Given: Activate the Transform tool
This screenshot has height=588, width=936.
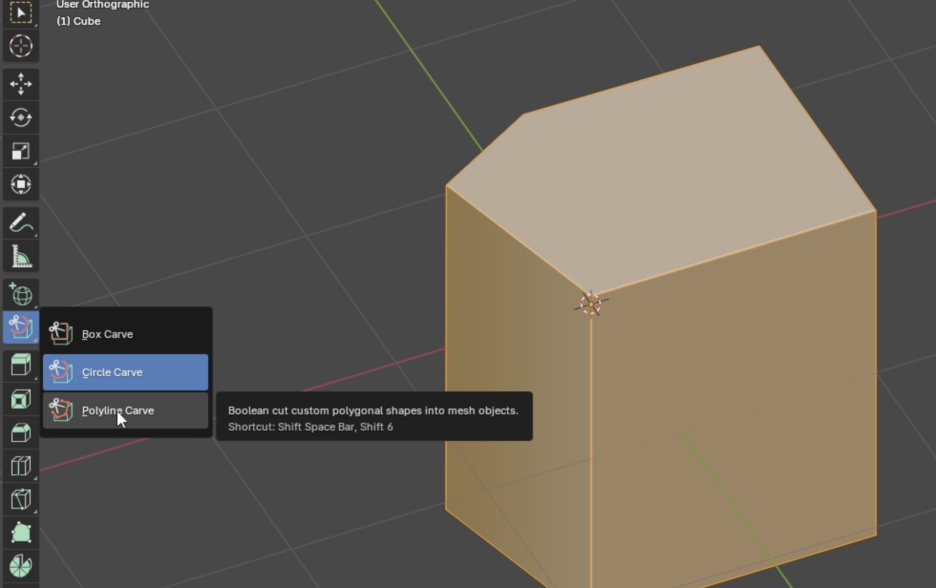Looking at the screenshot, I should 21,184.
